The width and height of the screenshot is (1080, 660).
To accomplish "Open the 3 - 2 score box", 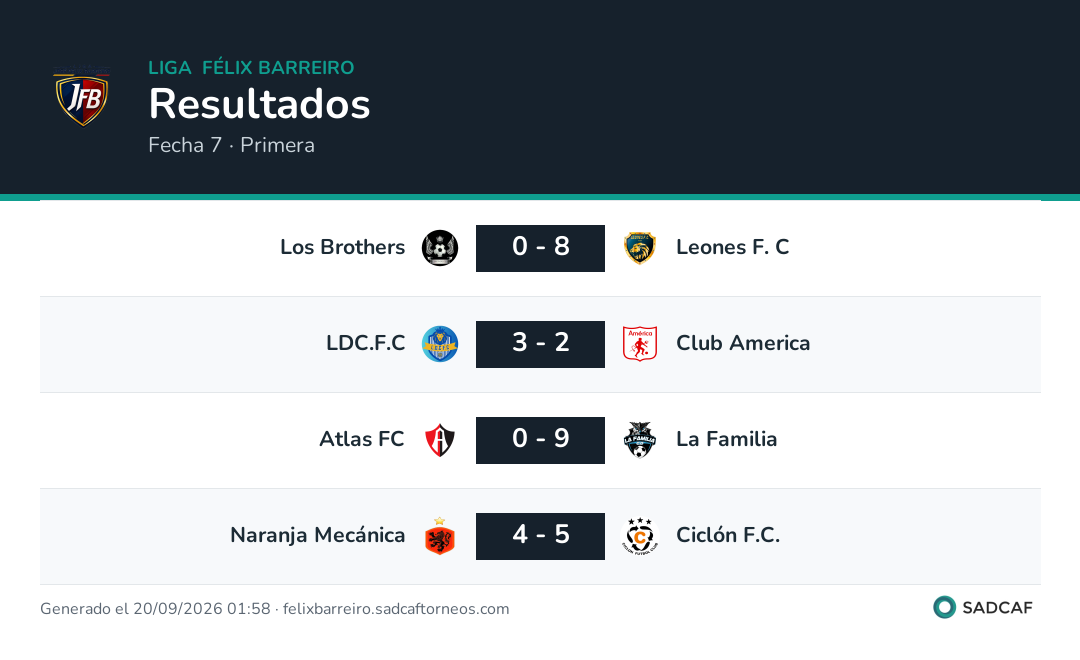I will pos(541,344).
